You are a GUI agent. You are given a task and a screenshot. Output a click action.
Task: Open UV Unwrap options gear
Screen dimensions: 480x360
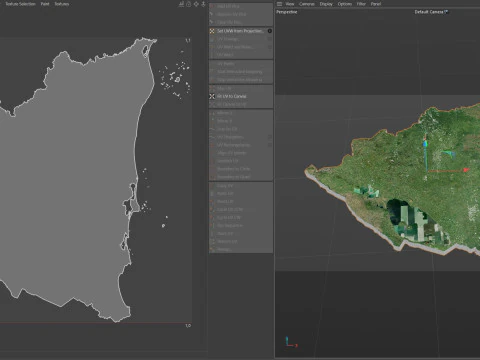coord(269,39)
